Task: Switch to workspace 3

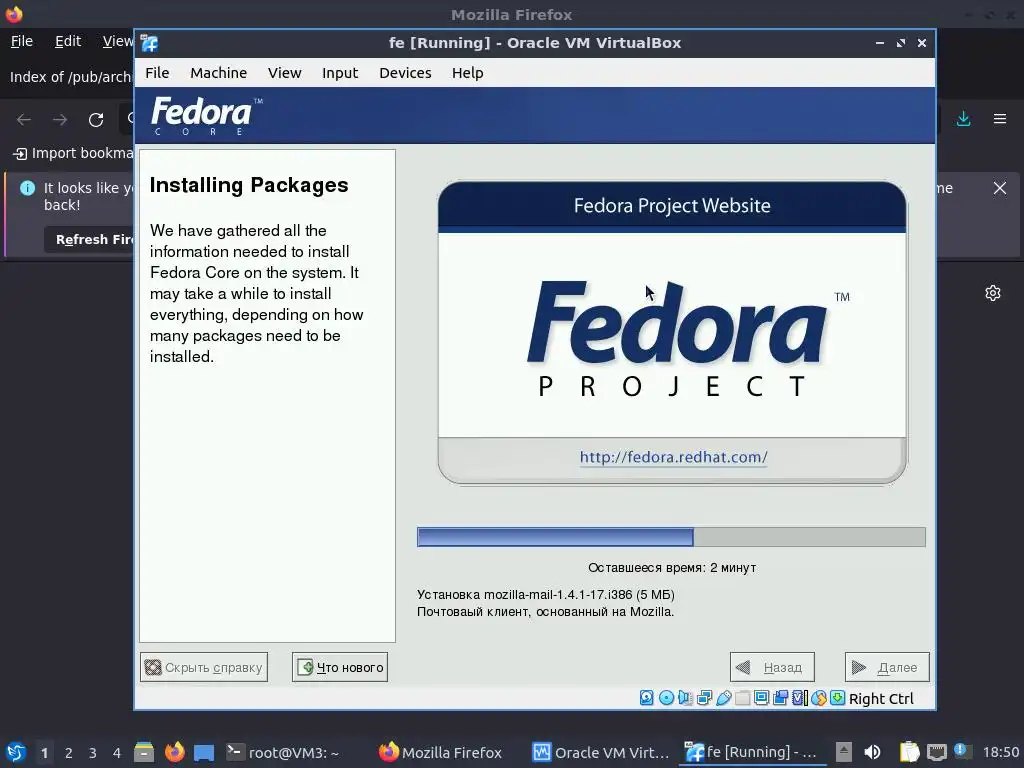Action: coord(93,753)
